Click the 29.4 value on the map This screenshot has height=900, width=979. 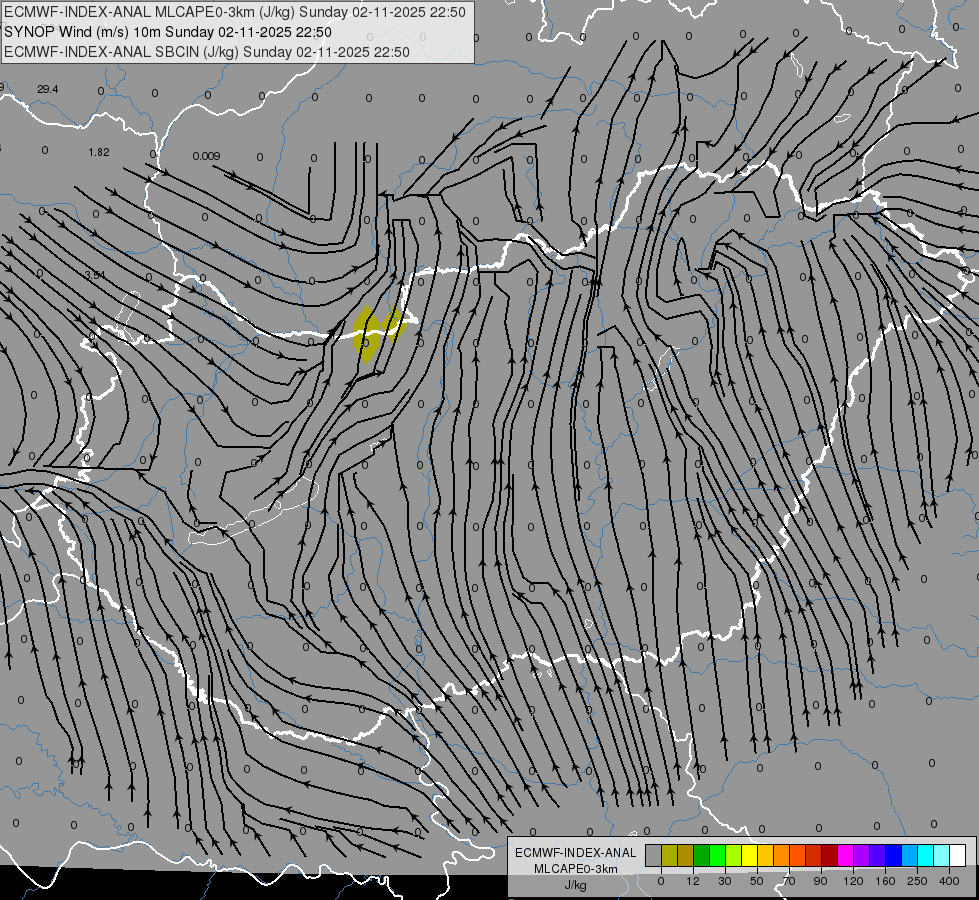(x=47, y=89)
